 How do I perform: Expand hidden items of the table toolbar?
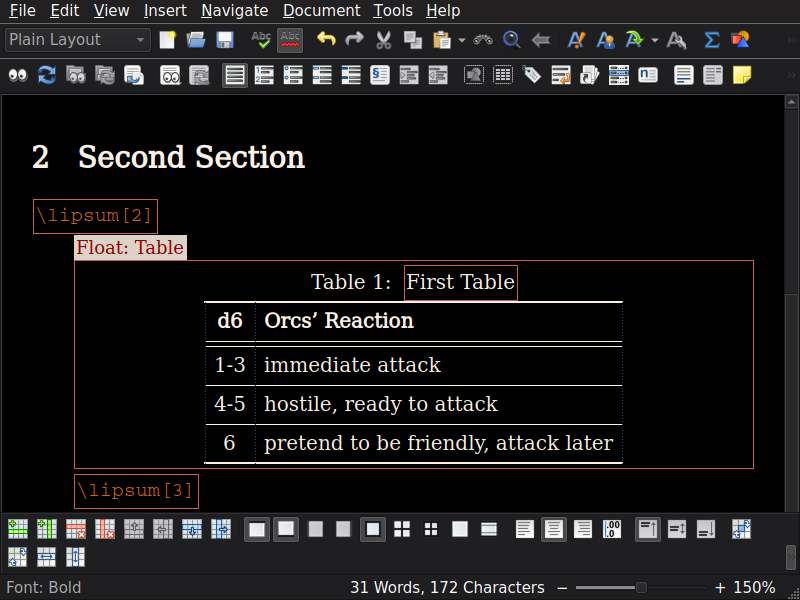coord(791,557)
